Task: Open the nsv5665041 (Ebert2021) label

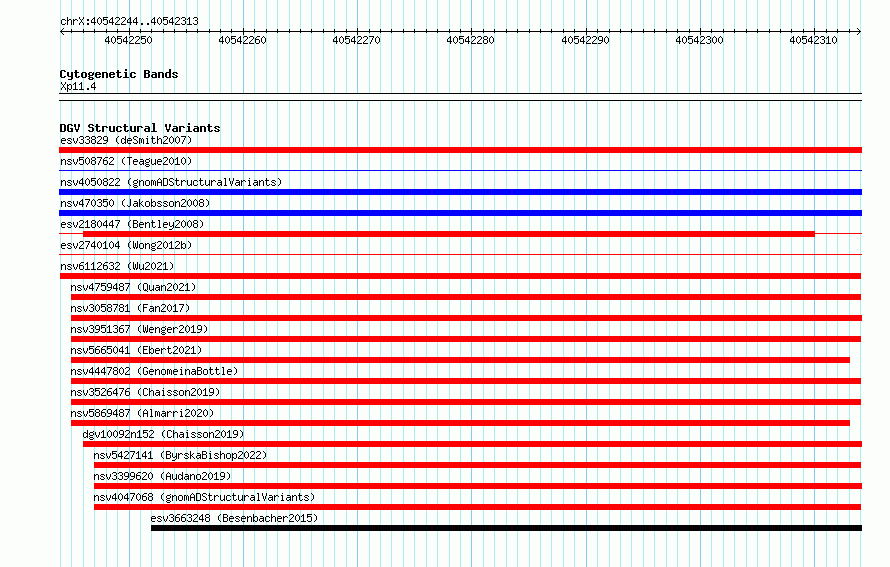Action: [x=136, y=350]
